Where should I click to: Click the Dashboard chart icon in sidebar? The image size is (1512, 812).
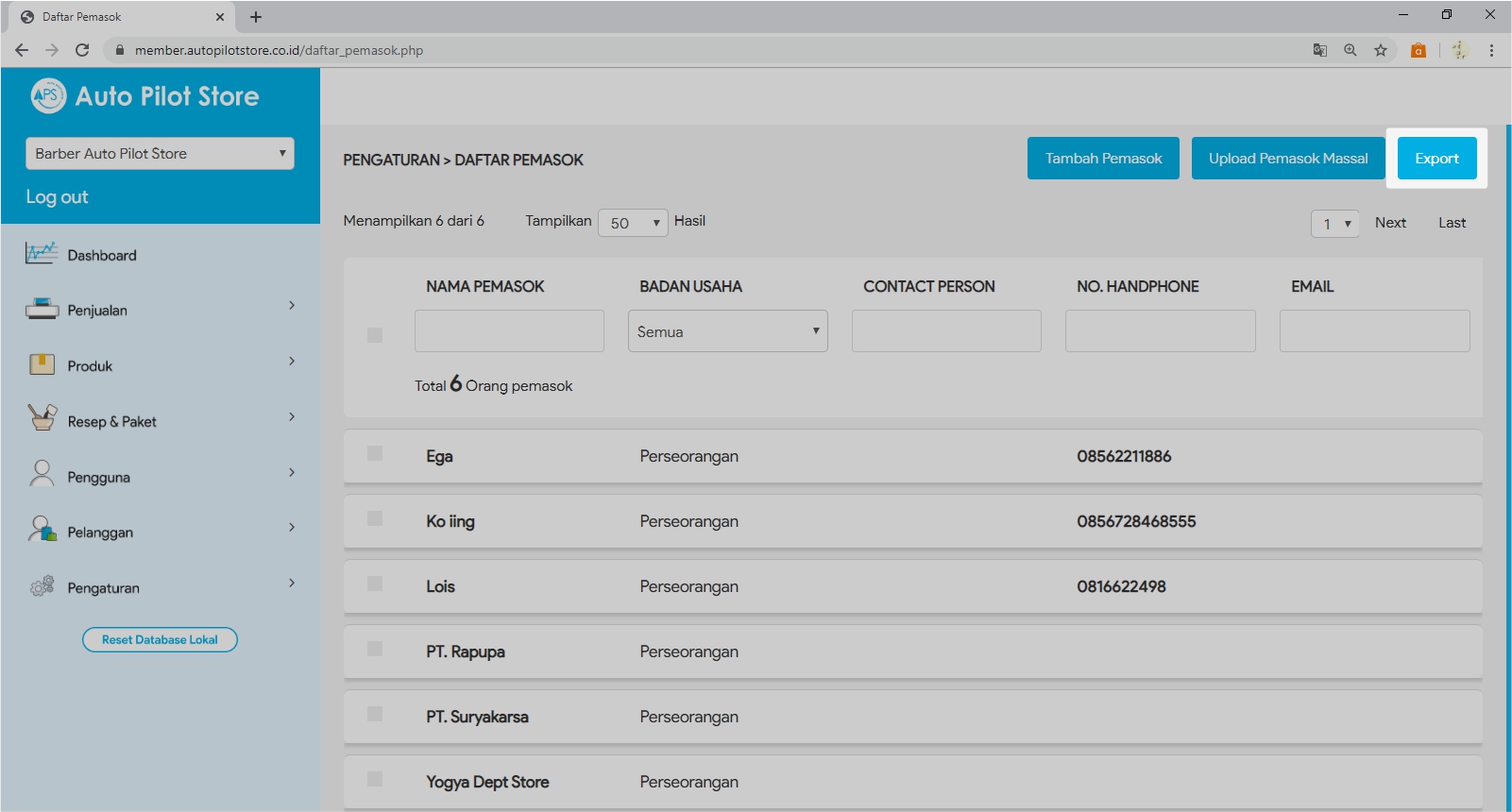pos(42,253)
